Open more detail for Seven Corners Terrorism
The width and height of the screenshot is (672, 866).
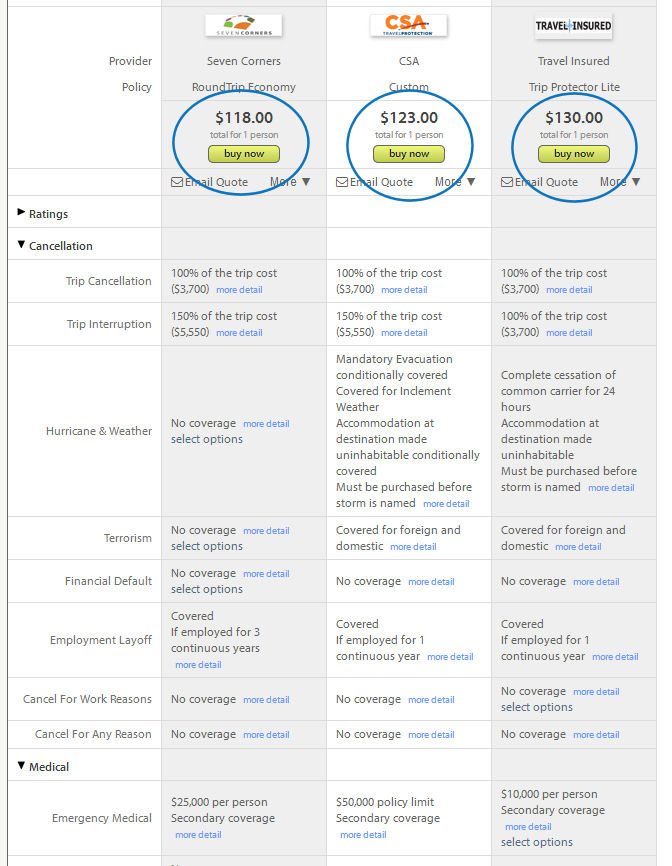tap(266, 531)
